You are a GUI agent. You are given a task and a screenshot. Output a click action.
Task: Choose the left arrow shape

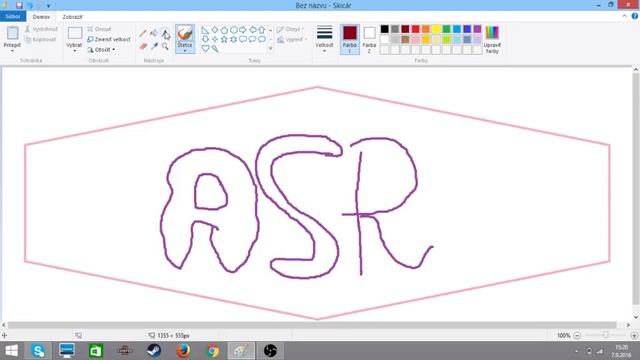point(253,30)
